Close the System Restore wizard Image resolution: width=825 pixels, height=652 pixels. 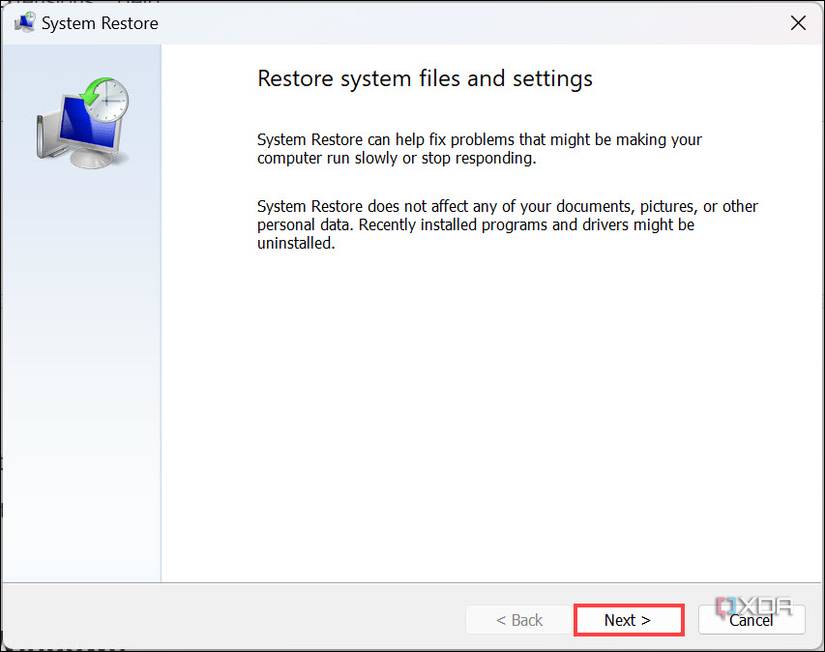(797, 22)
